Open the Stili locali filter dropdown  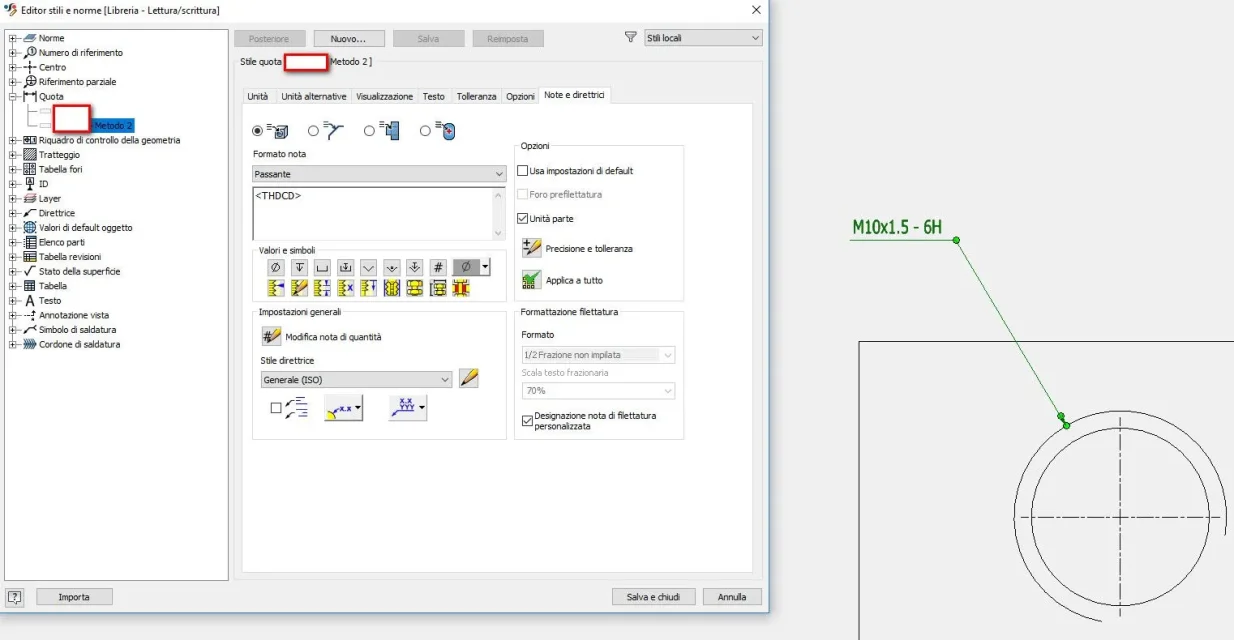pos(703,38)
